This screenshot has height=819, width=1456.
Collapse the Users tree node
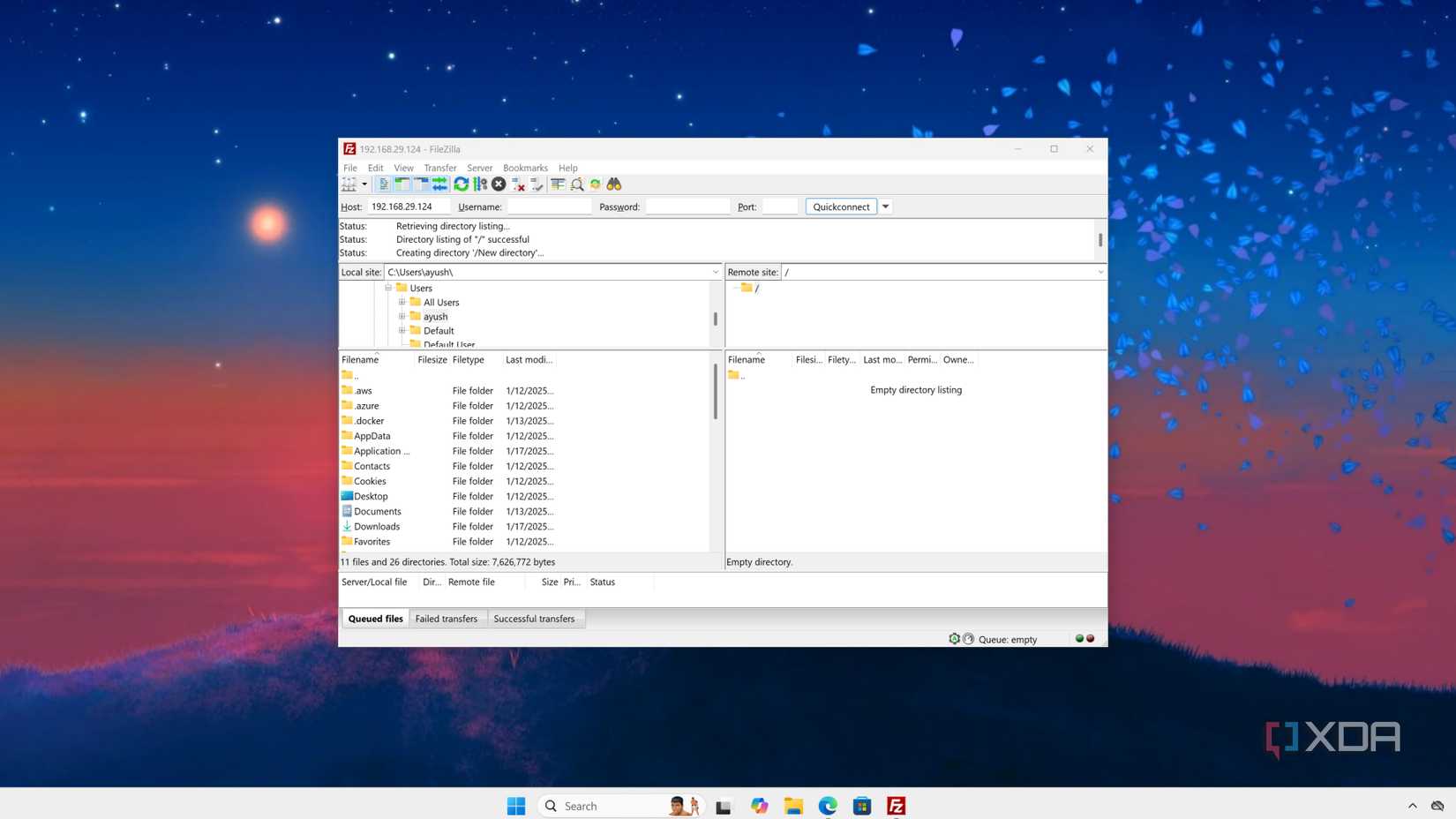point(388,288)
